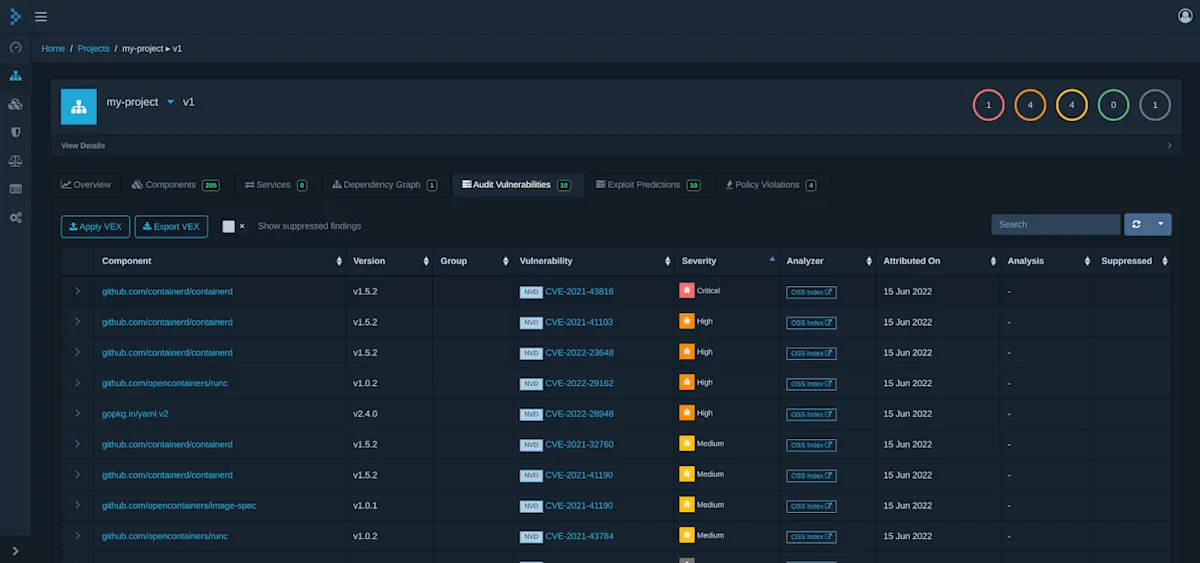This screenshot has height=563, width=1200.
Task: Open gopkg.in/yaml.v2 component link
Action: pos(134,414)
